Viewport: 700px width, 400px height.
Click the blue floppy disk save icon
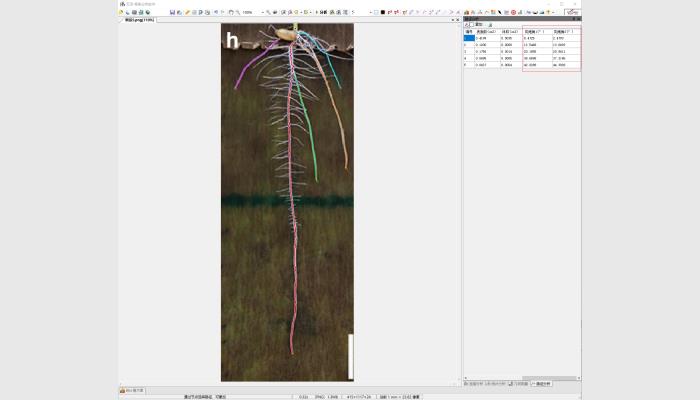(x=172, y=12)
